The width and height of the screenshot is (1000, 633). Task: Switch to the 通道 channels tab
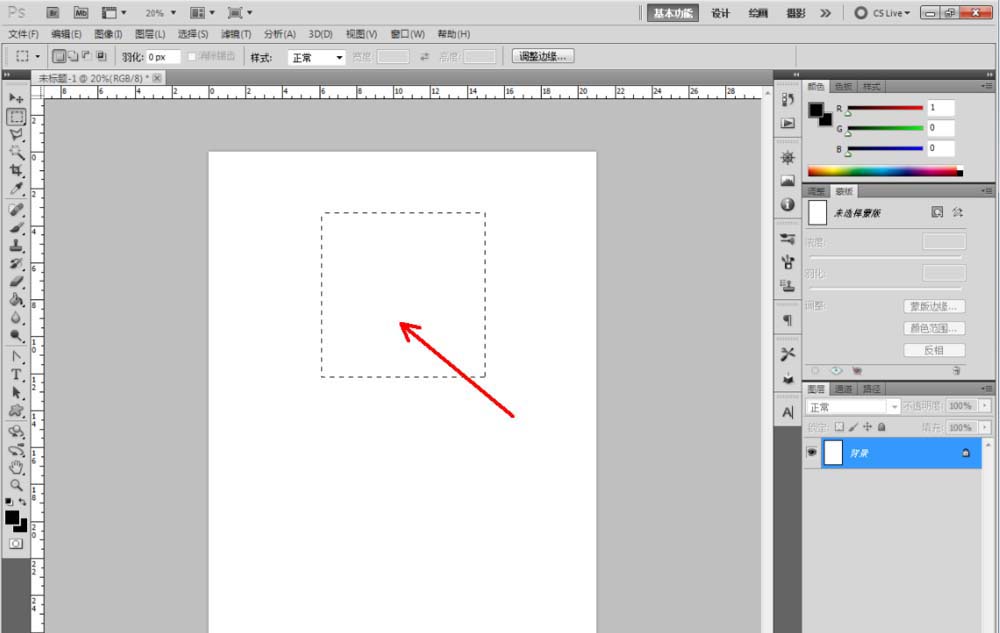pyautogui.click(x=843, y=389)
